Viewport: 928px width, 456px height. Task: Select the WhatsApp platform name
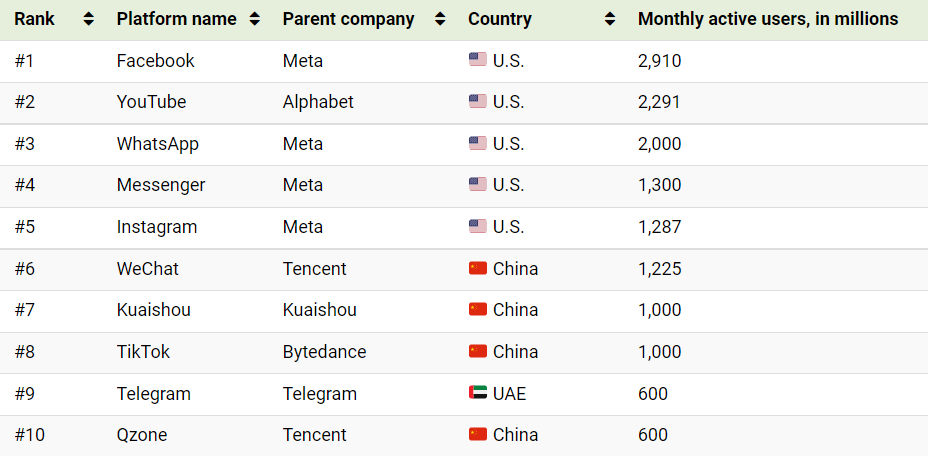click(157, 144)
